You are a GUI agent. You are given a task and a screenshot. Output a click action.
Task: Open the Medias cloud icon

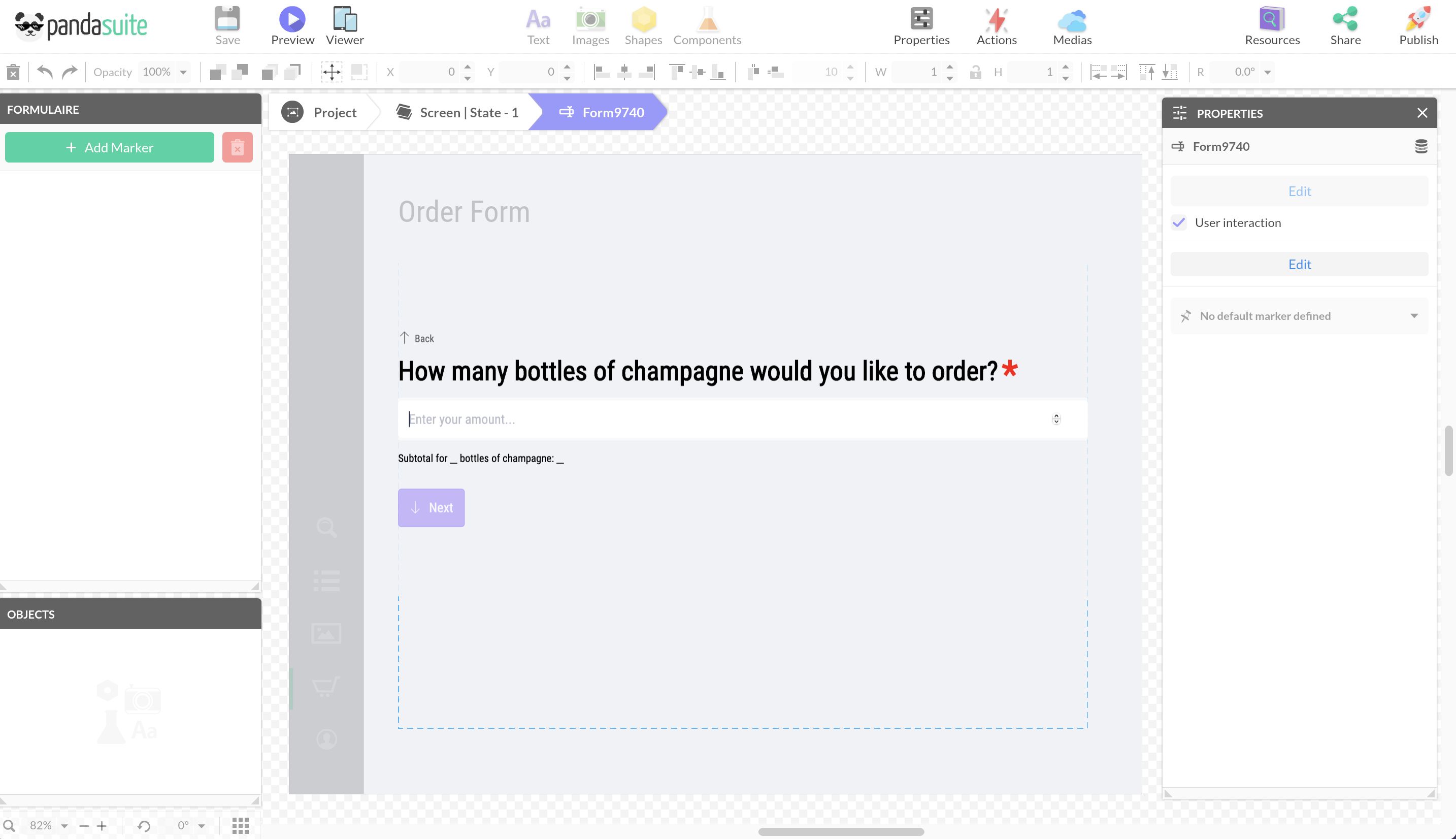tap(1072, 21)
